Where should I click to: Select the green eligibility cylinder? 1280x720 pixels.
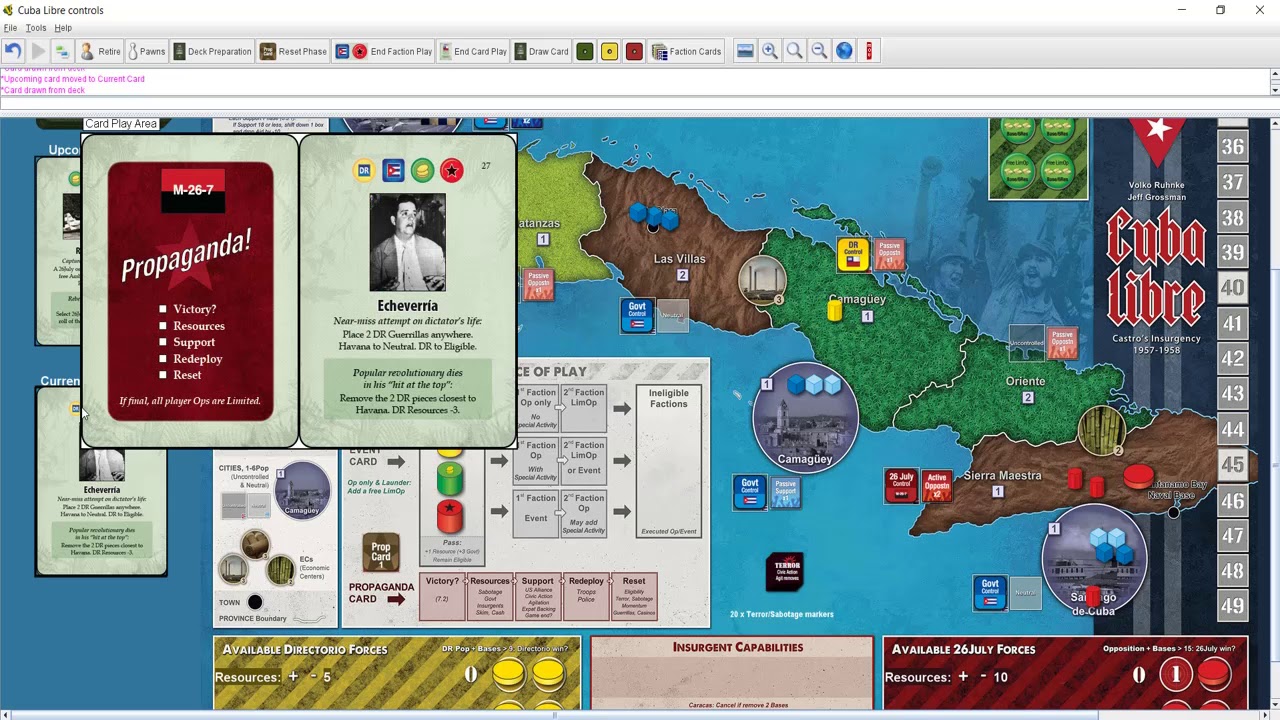tap(450, 480)
